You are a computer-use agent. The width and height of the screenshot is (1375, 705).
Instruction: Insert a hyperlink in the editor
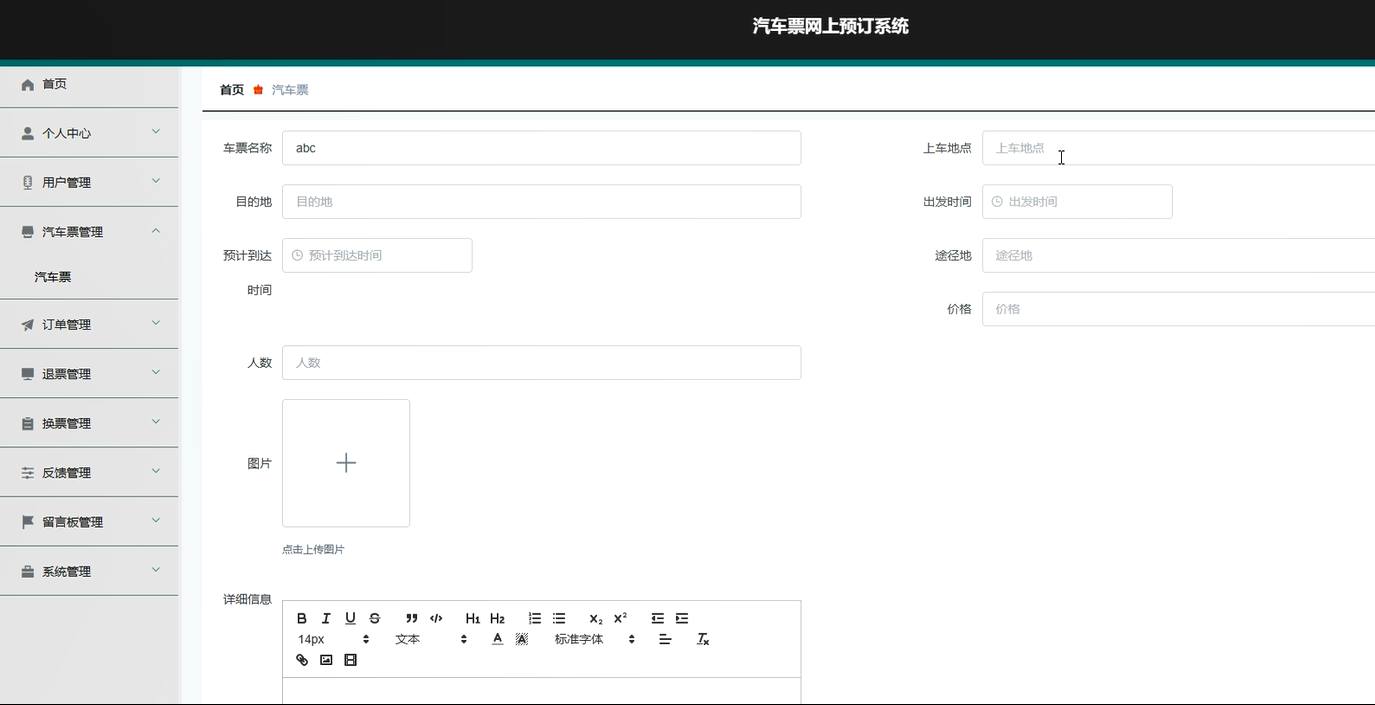[x=302, y=660]
